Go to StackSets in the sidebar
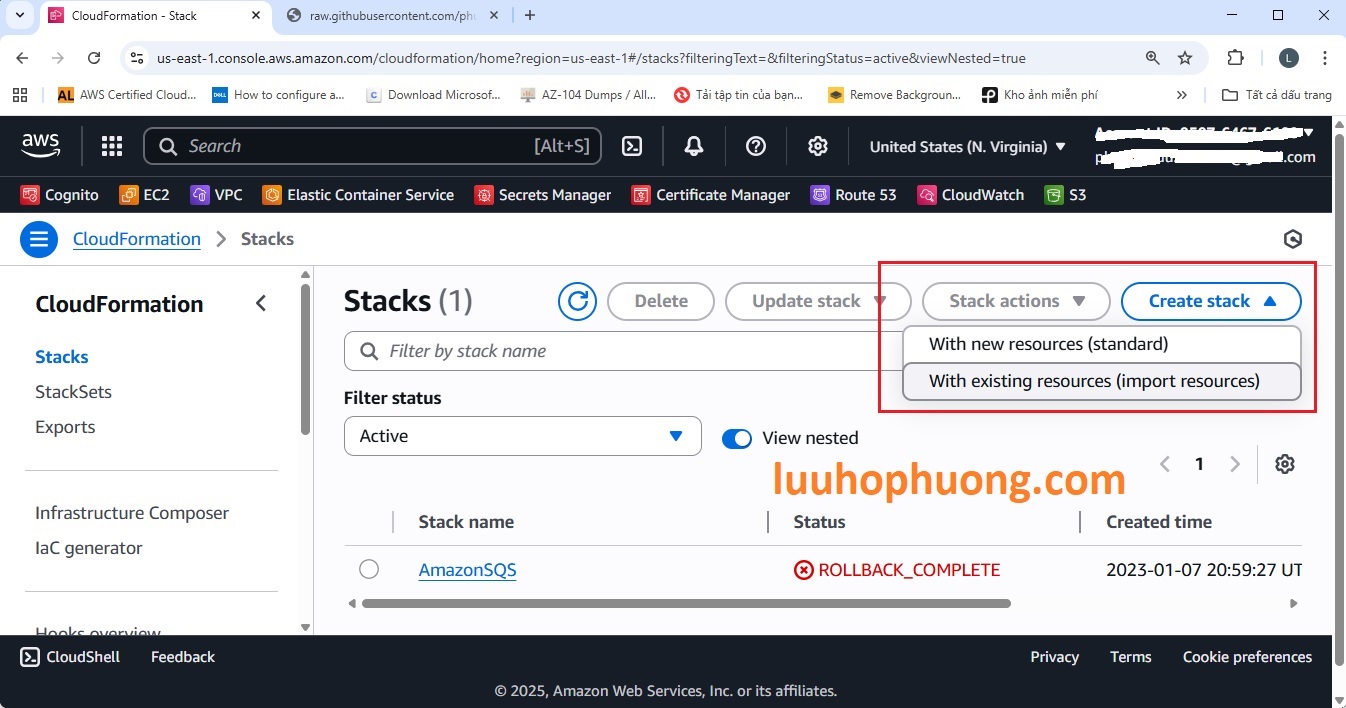The height and width of the screenshot is (708, 1346). pyautogui.click(x=73, y=392)
